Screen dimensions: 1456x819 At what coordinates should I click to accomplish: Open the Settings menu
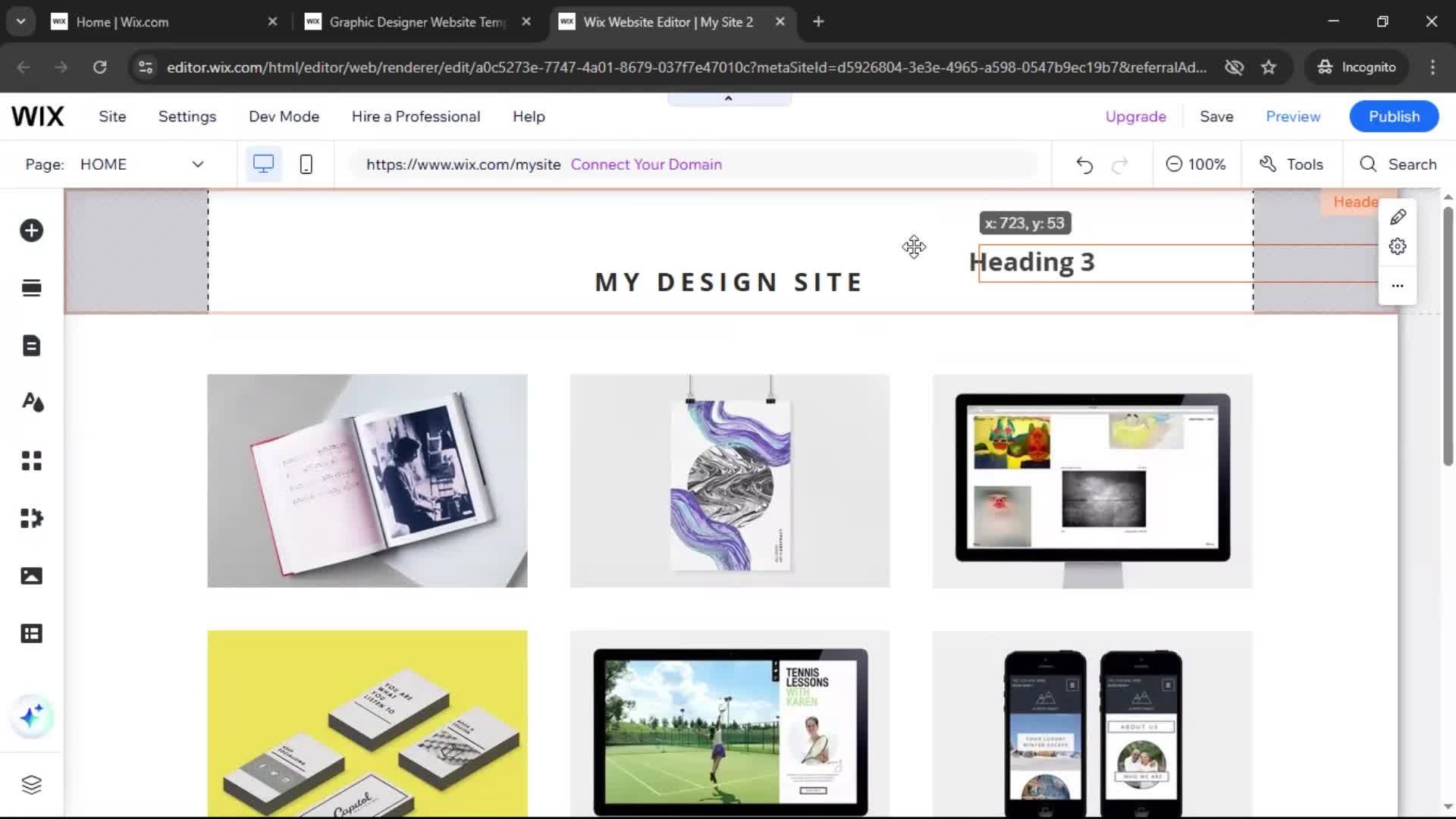coord(187,117)
